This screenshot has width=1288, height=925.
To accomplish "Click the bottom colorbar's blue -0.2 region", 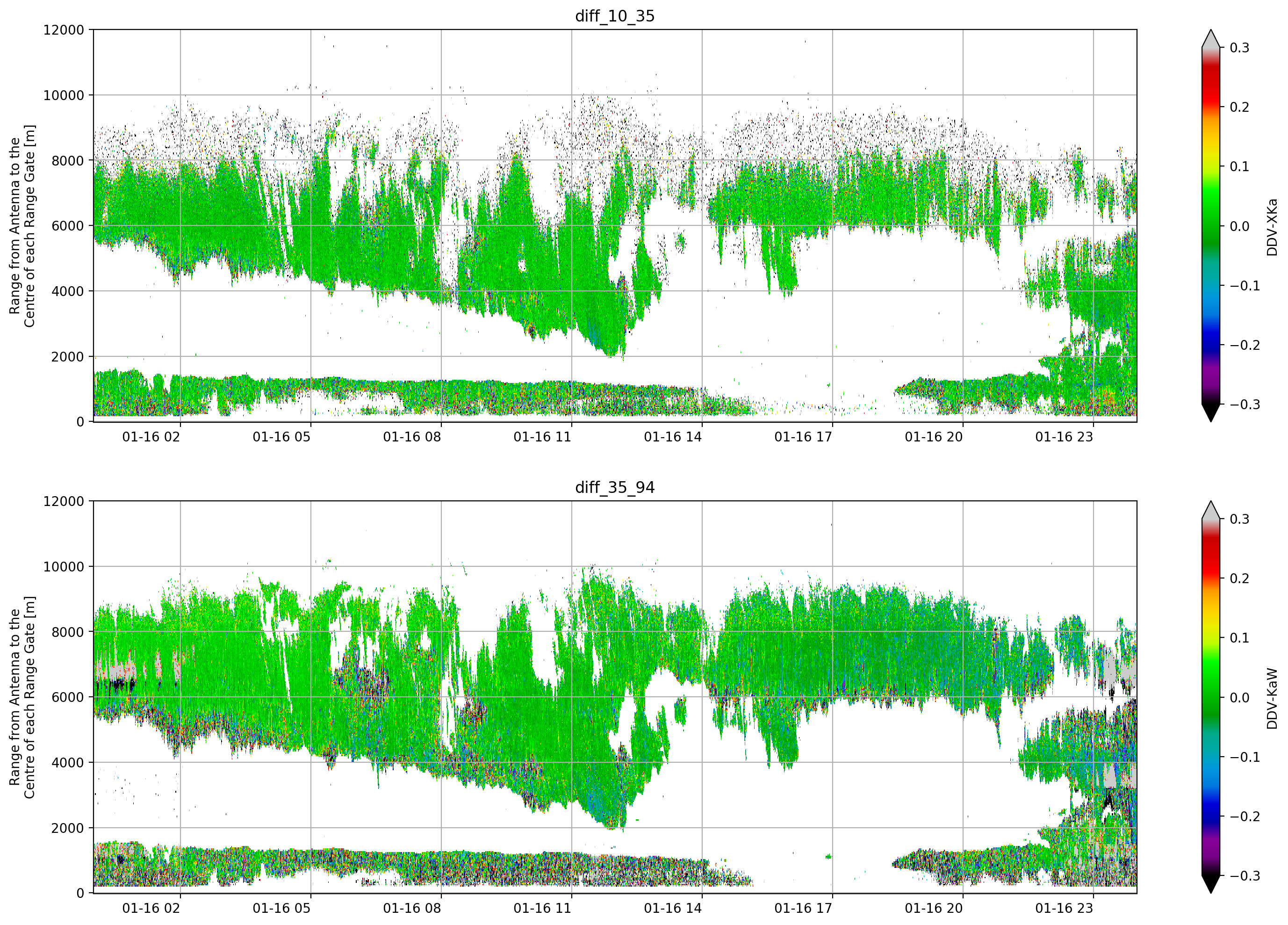I will click(x=1211, y=817).
